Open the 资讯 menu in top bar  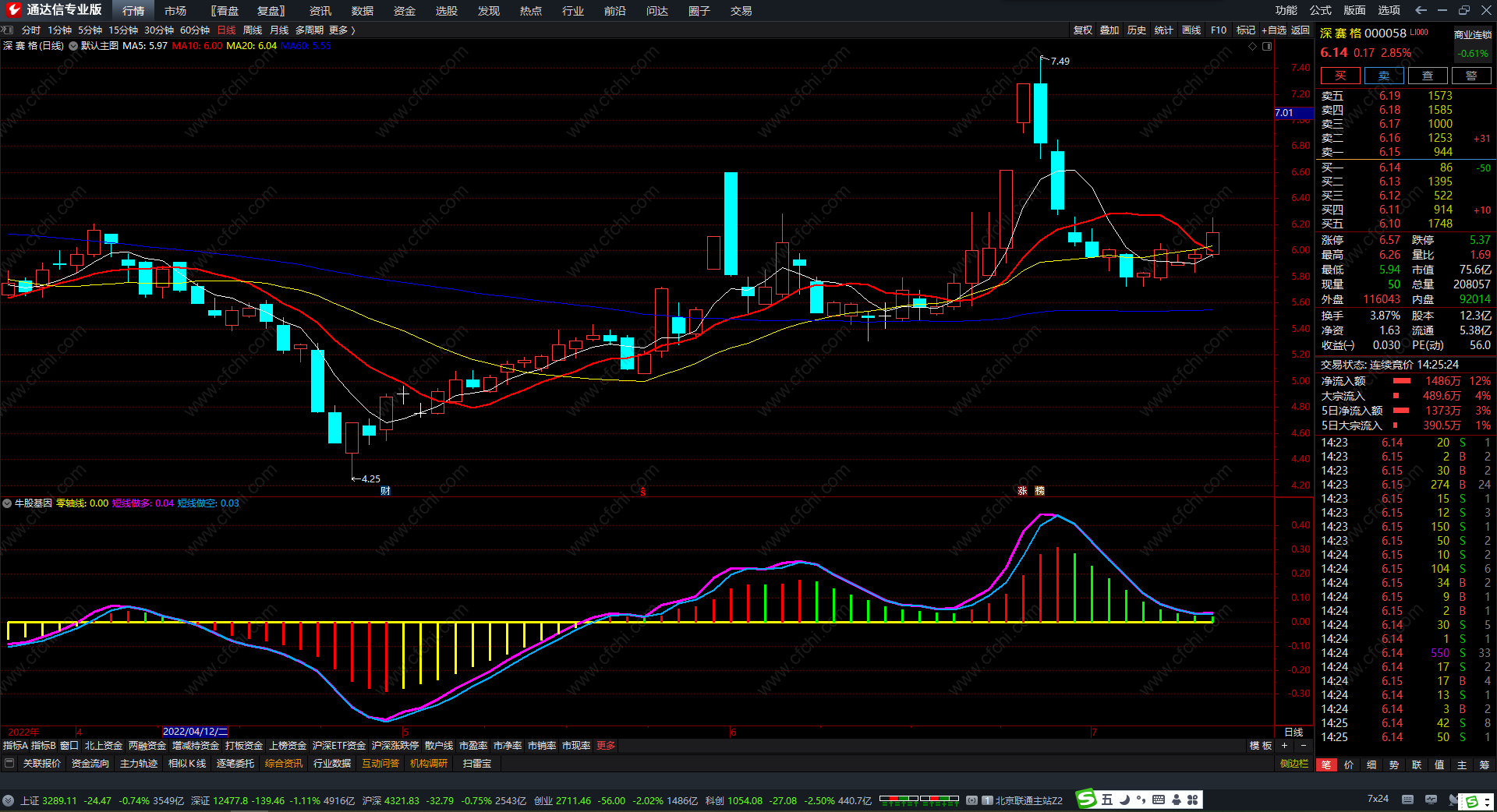point(320,11)
